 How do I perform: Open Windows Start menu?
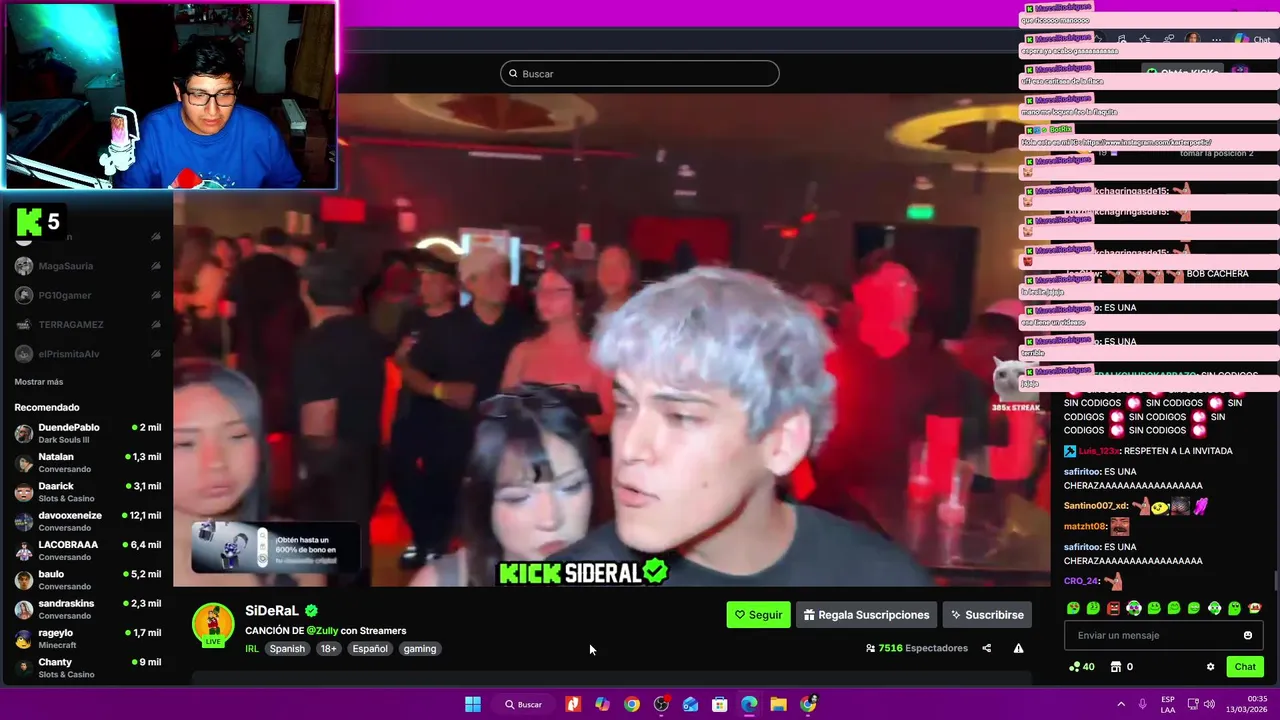[x=473, y=704]
